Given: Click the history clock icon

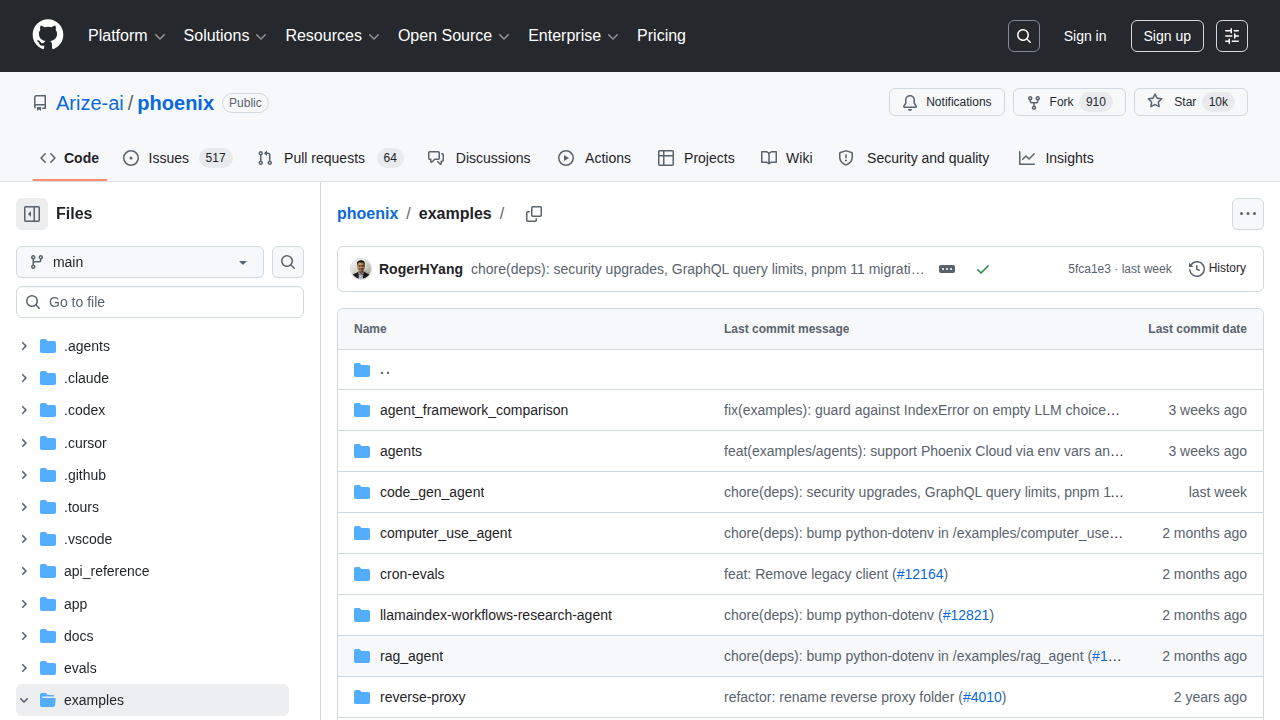Looking at the screenshot, I should pyautogui.click(x=1197, y=269).
